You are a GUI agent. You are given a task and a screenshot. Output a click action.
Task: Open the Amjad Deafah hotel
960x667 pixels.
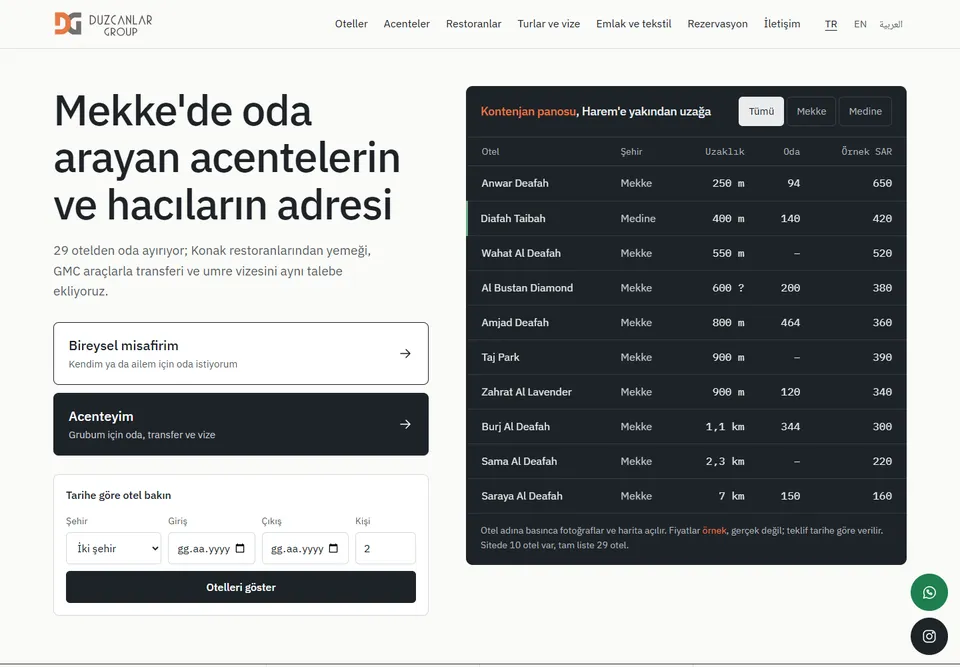pos(514,322)
